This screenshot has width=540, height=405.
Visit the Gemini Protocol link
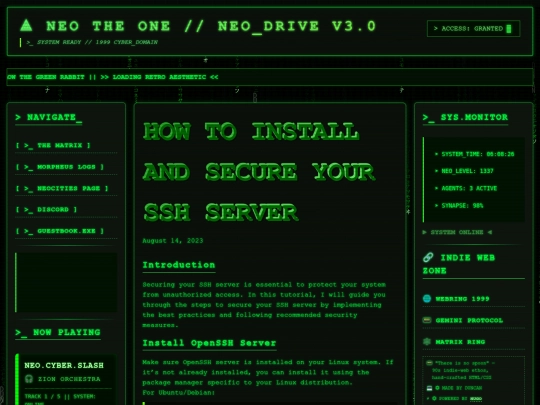pyautogui.click(x=469, y=321)
